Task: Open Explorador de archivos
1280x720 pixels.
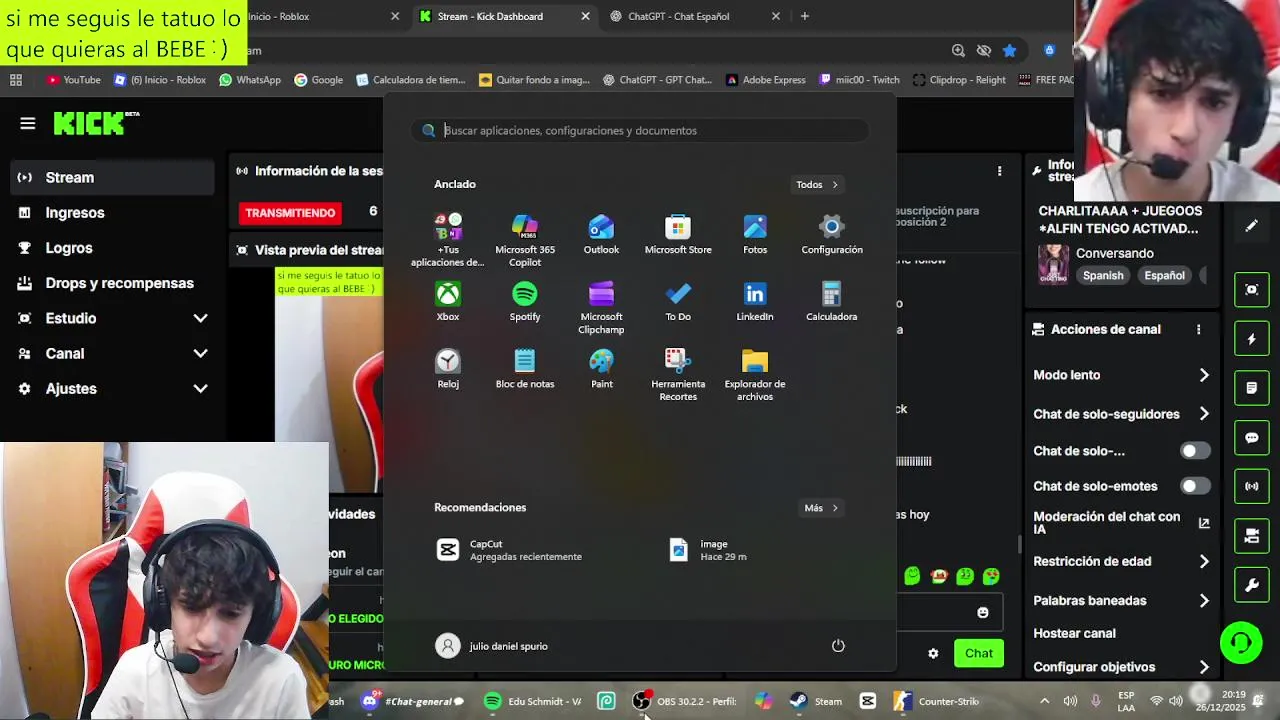Action: coord(755,375)
